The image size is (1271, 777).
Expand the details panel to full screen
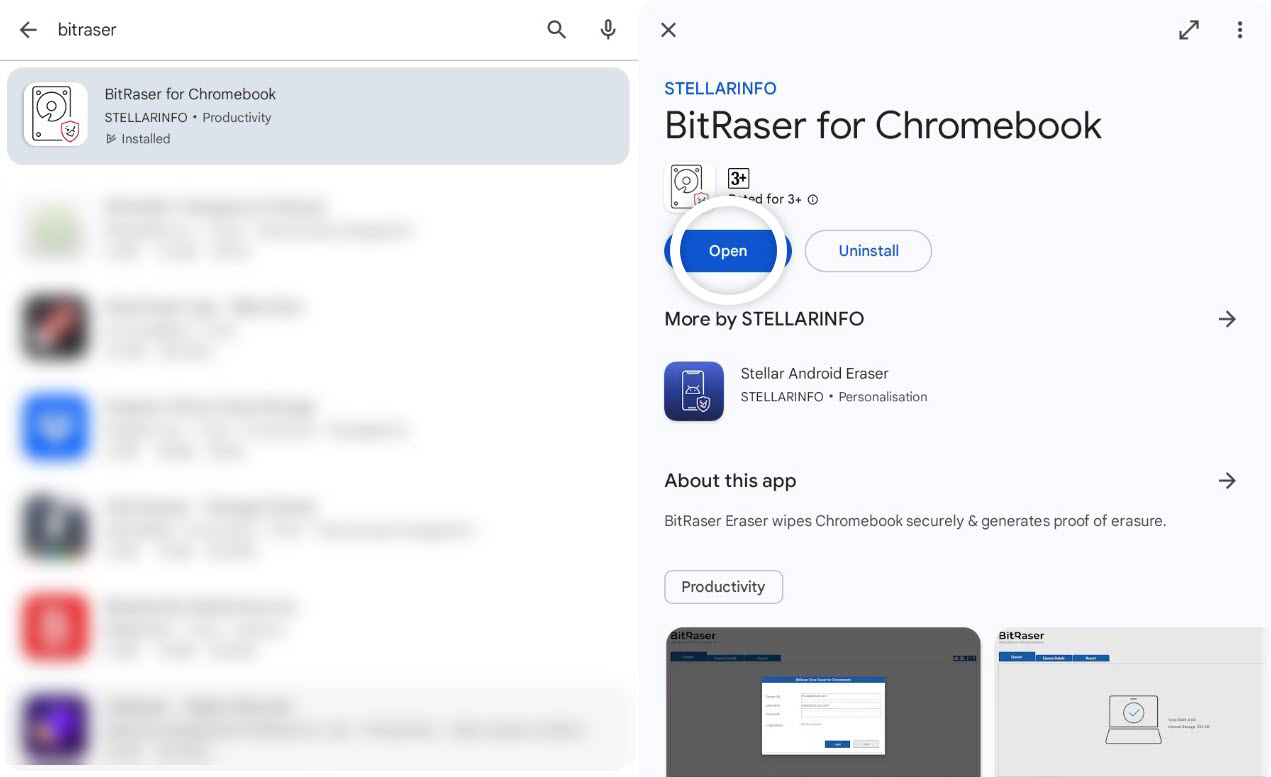pos(1189,30)
